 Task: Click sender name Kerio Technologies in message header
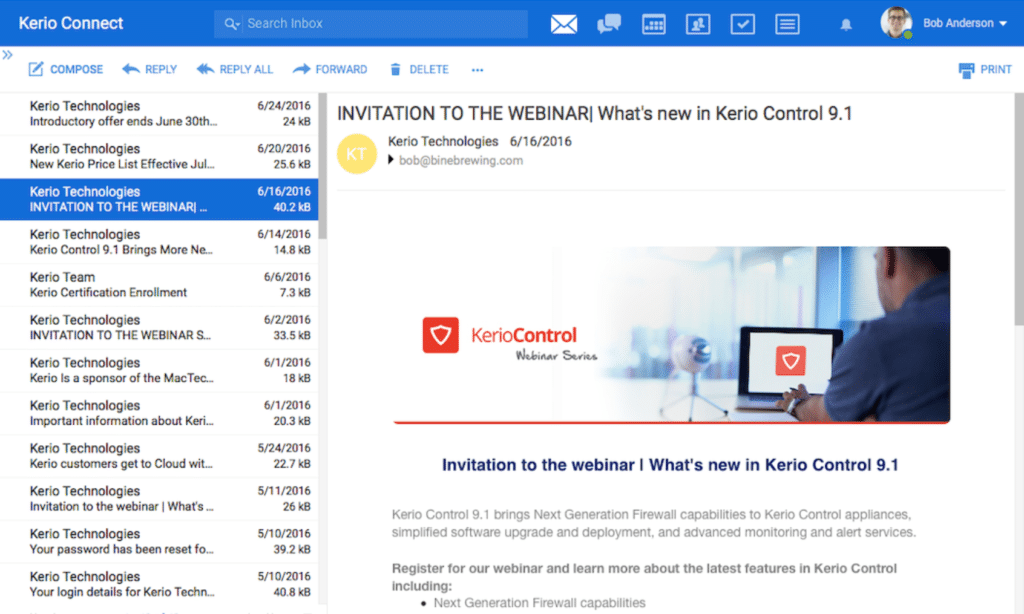[x=443, y=142]
